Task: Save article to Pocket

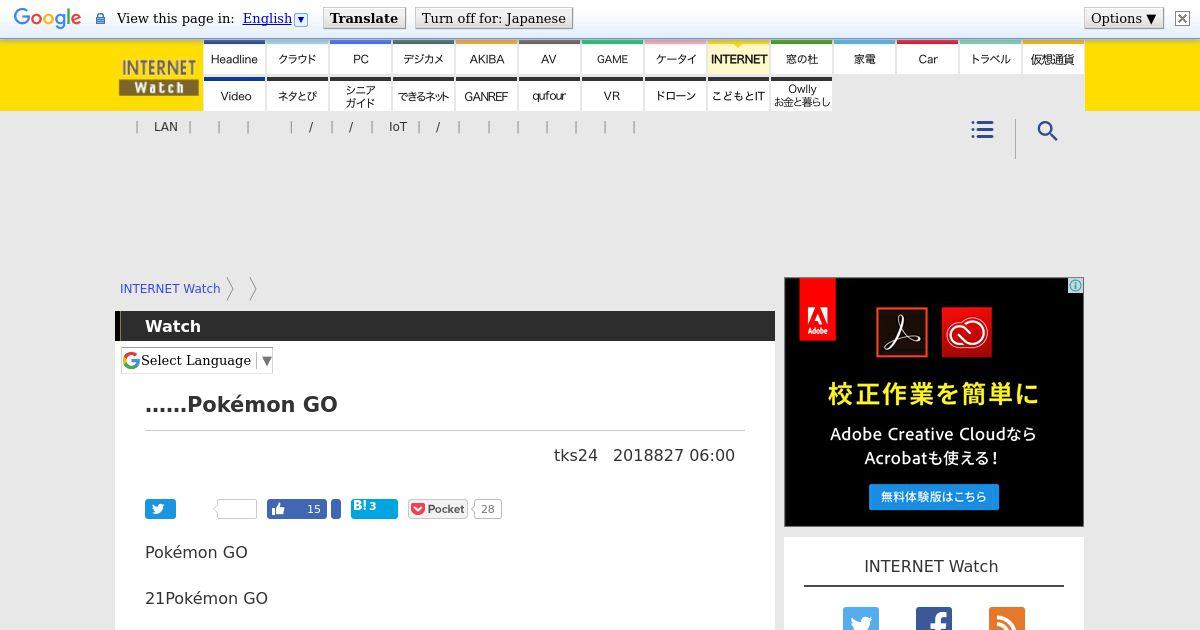Action: (437, 509)
